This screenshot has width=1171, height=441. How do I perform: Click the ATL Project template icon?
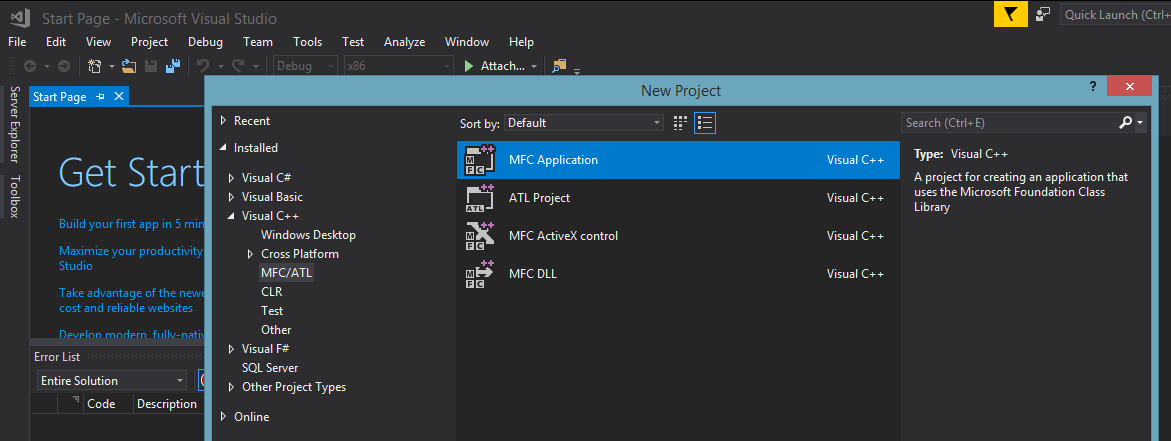click(480, 198)
